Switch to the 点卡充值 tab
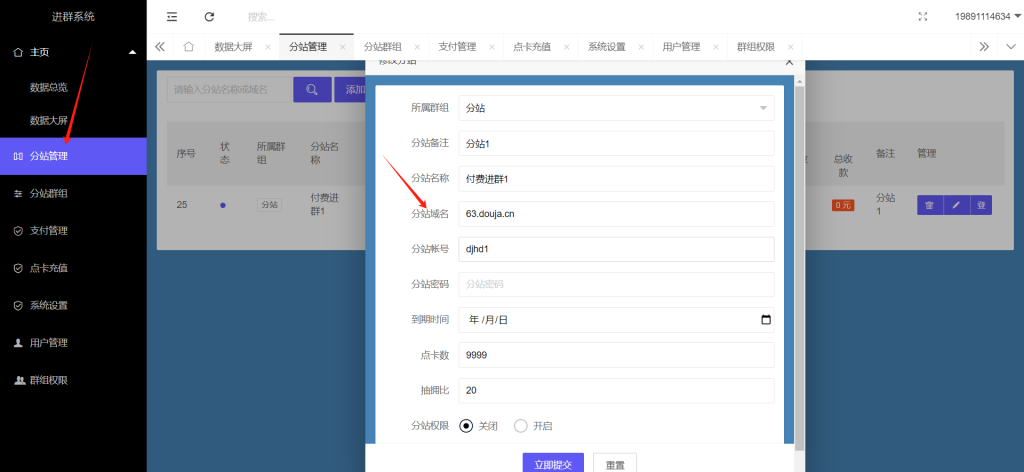The height and width of the screenshot is (472, 1024). (x=532, y=47)
